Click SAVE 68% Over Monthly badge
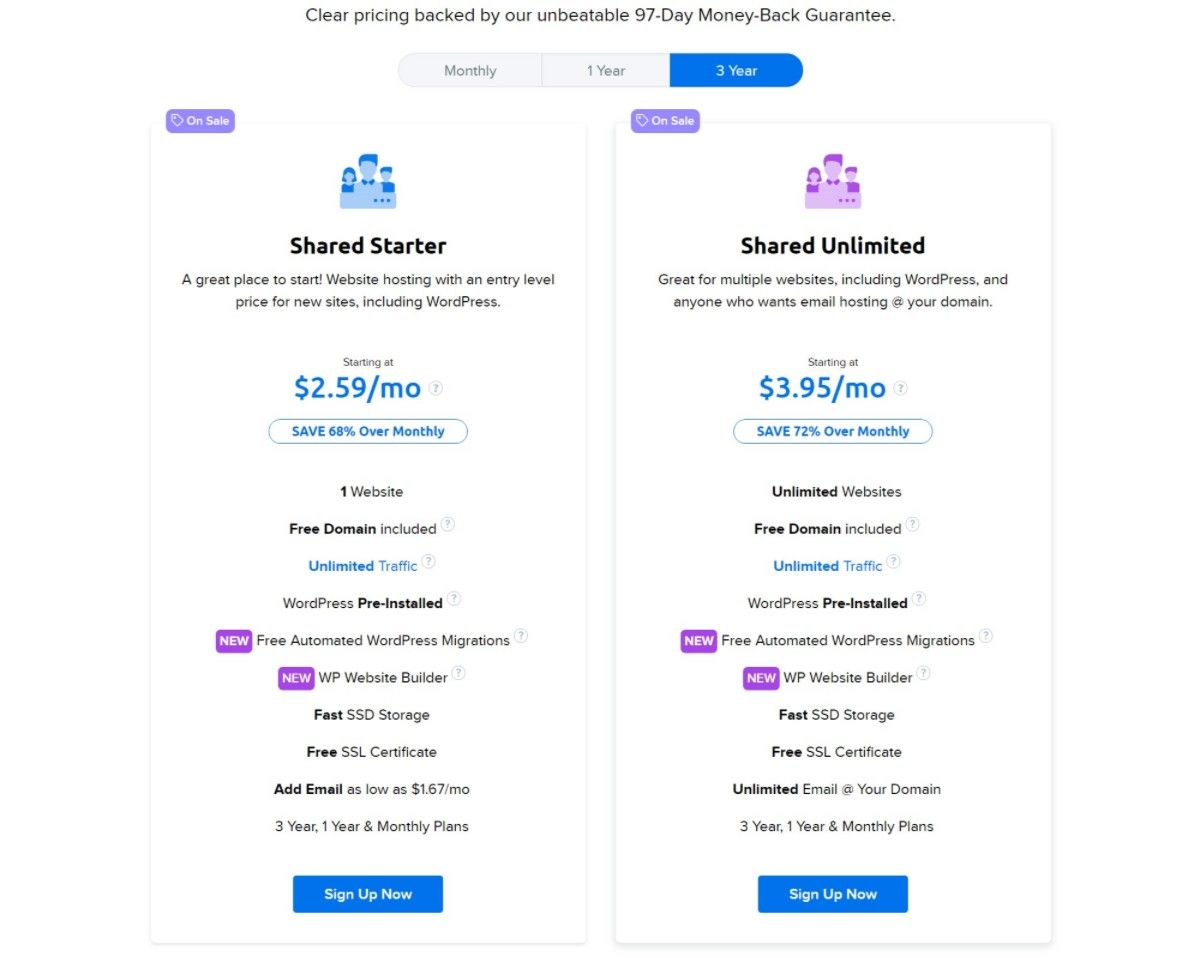This screenshot has height=958, width=1200. [x=368, y=431]
